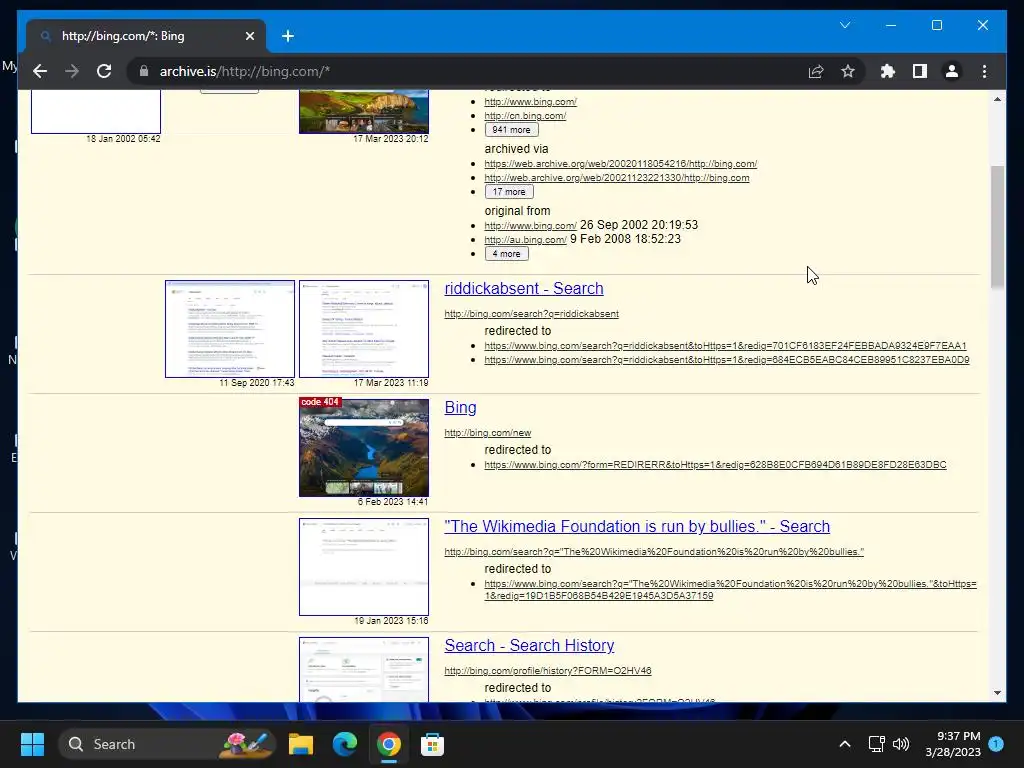Open the http://www.bing.com/ redirected link
Viewport: 1024px width, 768px height.
click(530, 102)
